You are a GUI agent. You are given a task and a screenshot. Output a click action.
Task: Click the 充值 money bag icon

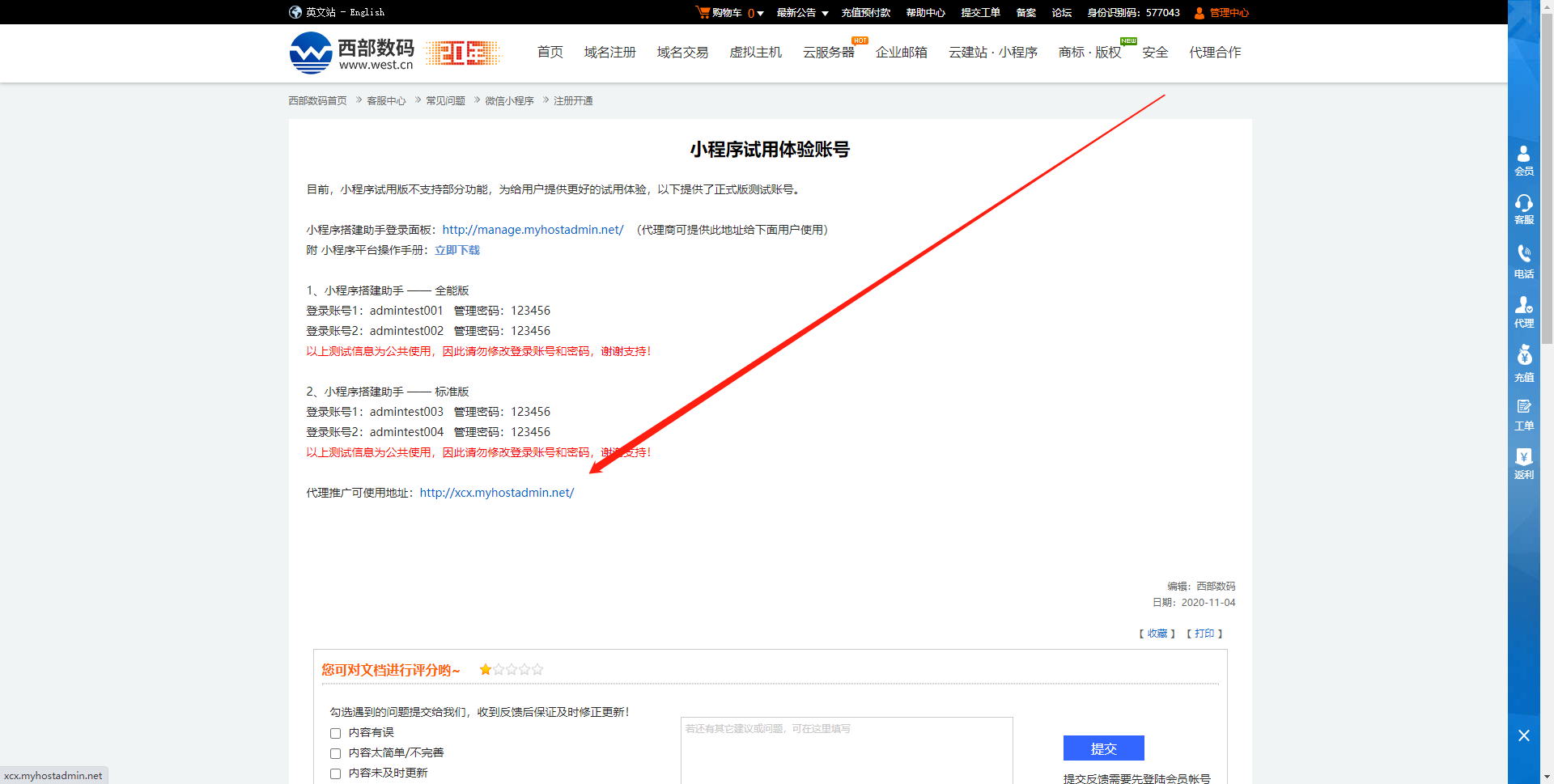click(x=1523, y=362)
